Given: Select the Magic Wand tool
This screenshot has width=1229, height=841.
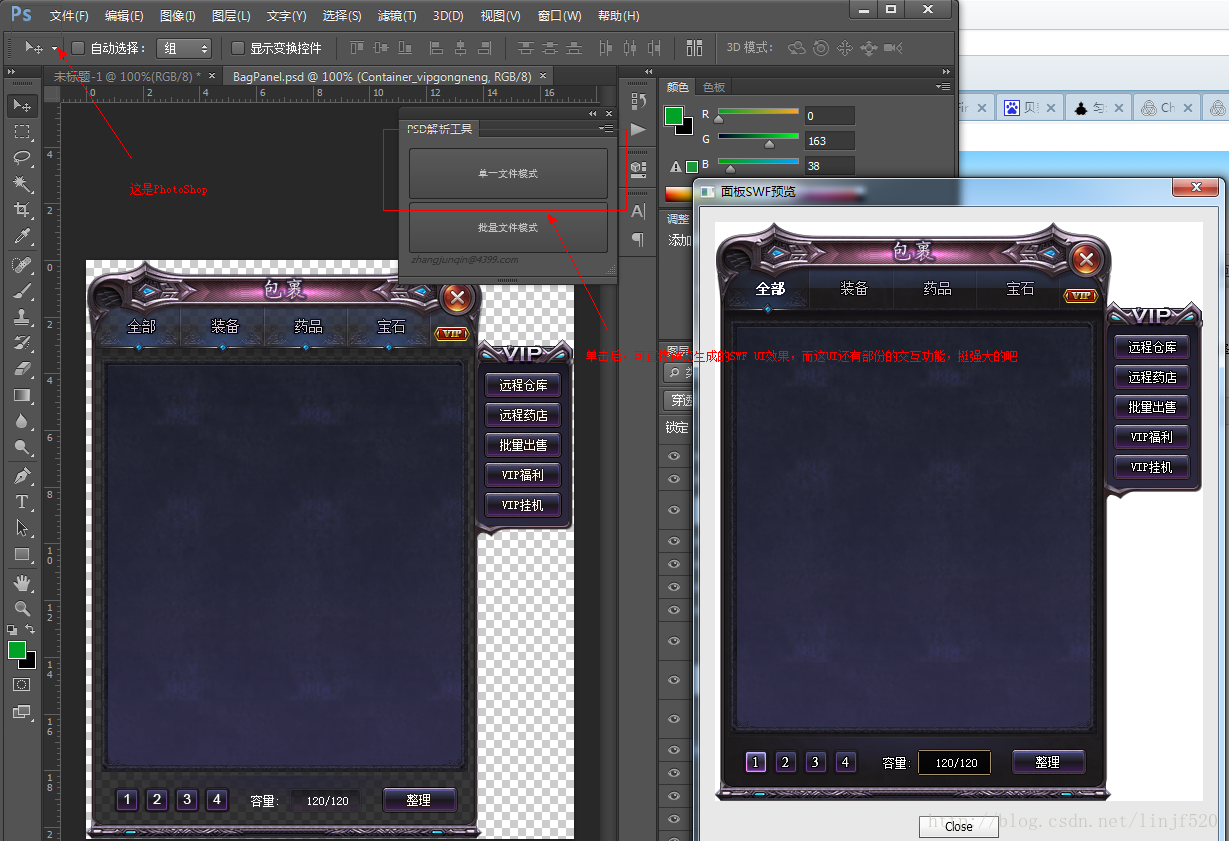Looking at the screenshot, I should (x=22, y=184).
